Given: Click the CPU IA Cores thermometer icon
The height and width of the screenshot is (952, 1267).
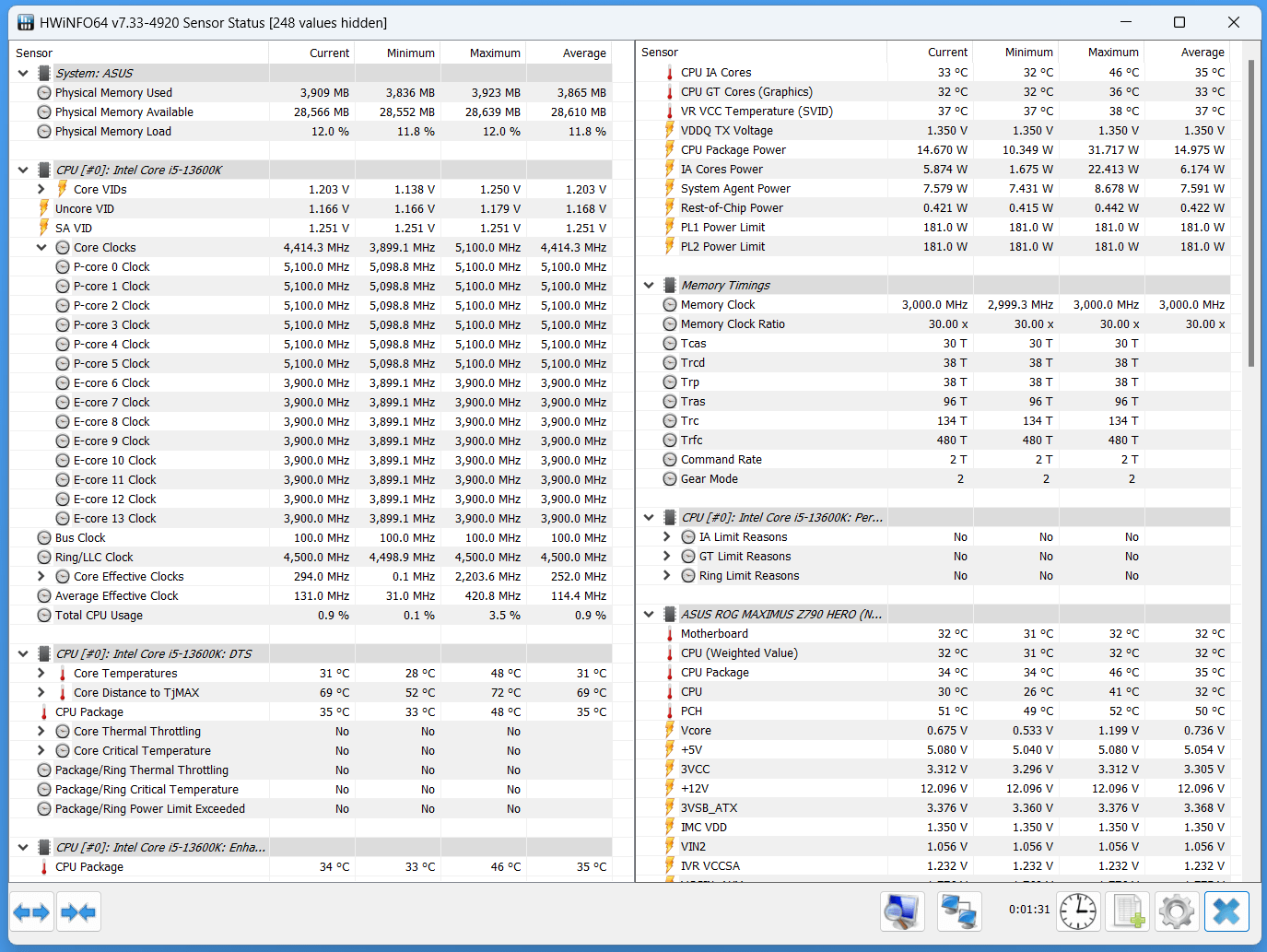Looking at the screenshot, I should [670, 72].
